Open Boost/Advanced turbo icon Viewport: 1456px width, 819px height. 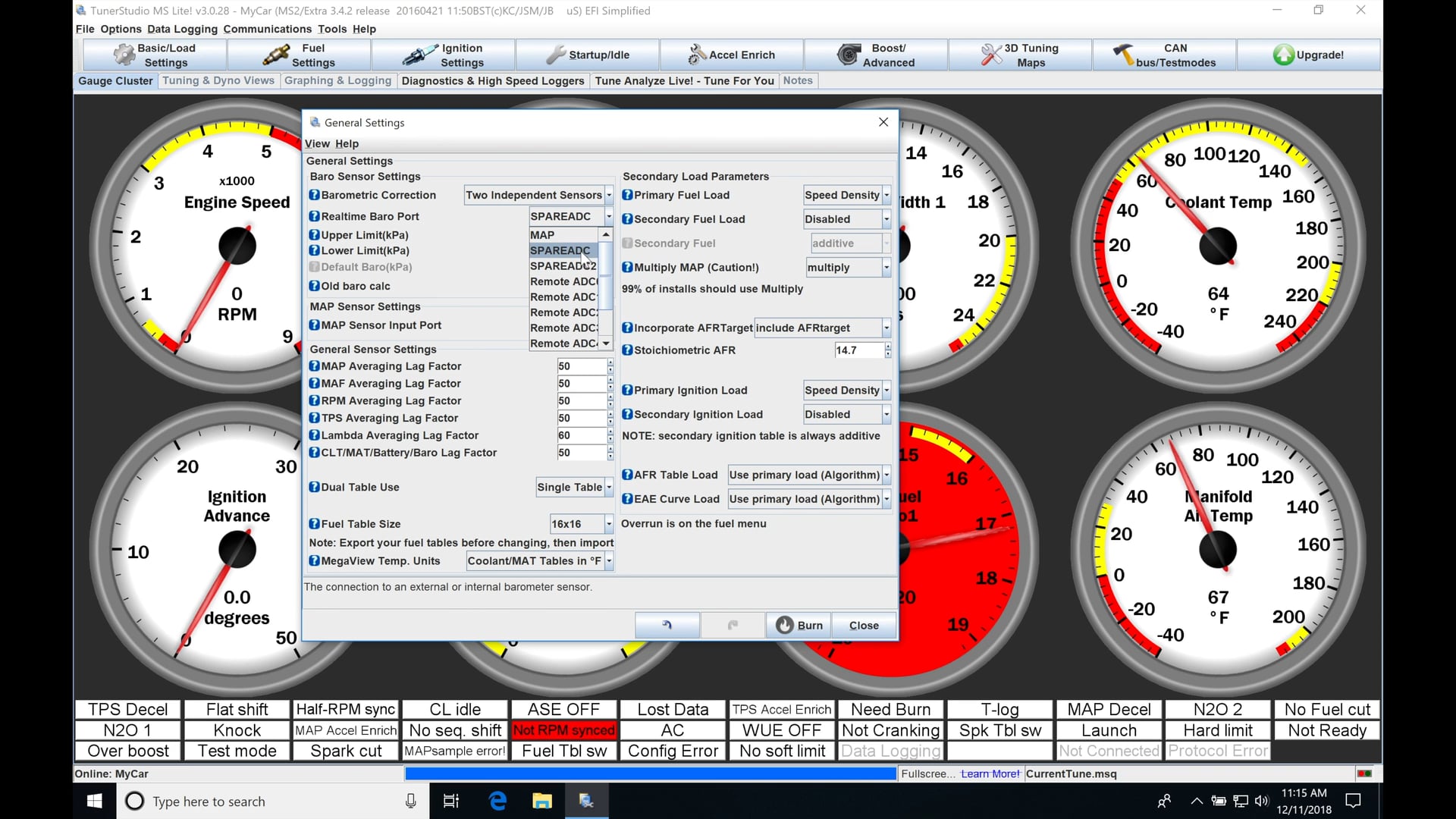848,55
